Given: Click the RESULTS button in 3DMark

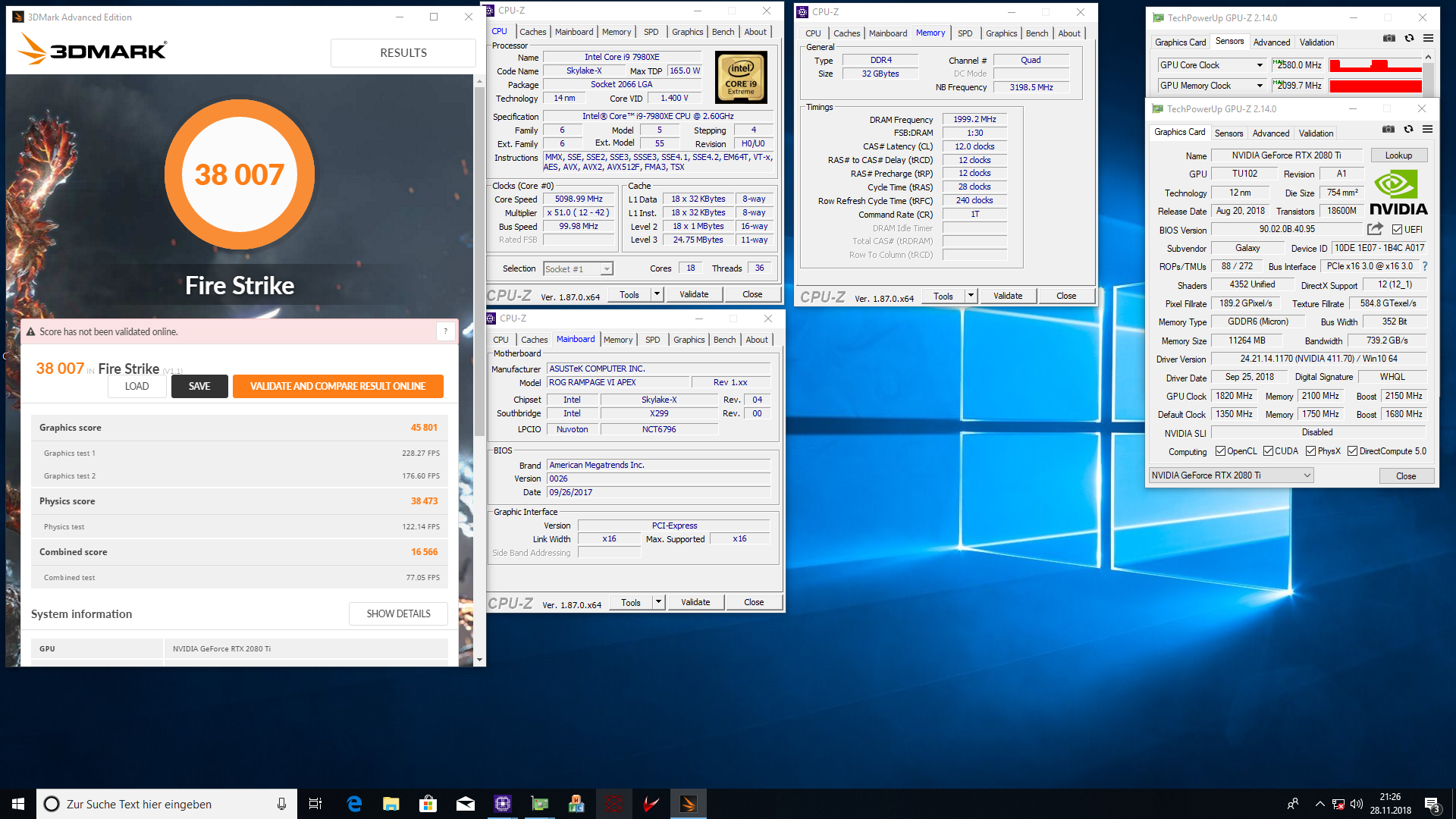Looking at the screenshot, I should pyautogui.click(x=403, y=53).
